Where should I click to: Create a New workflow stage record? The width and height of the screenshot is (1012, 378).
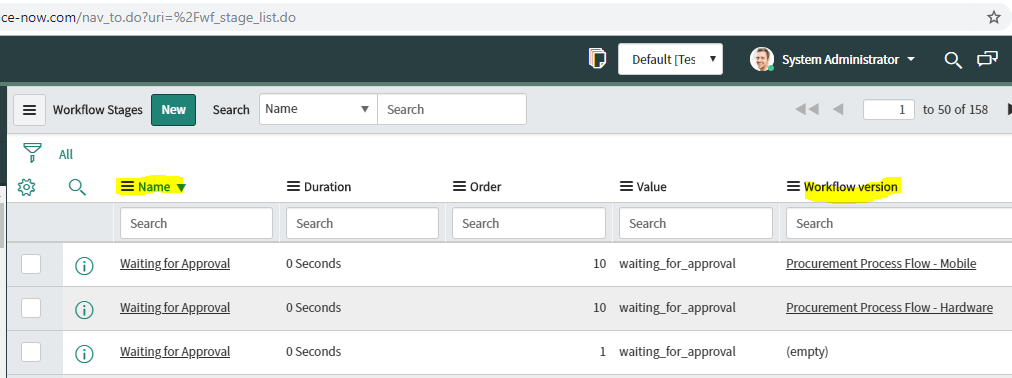174,110
